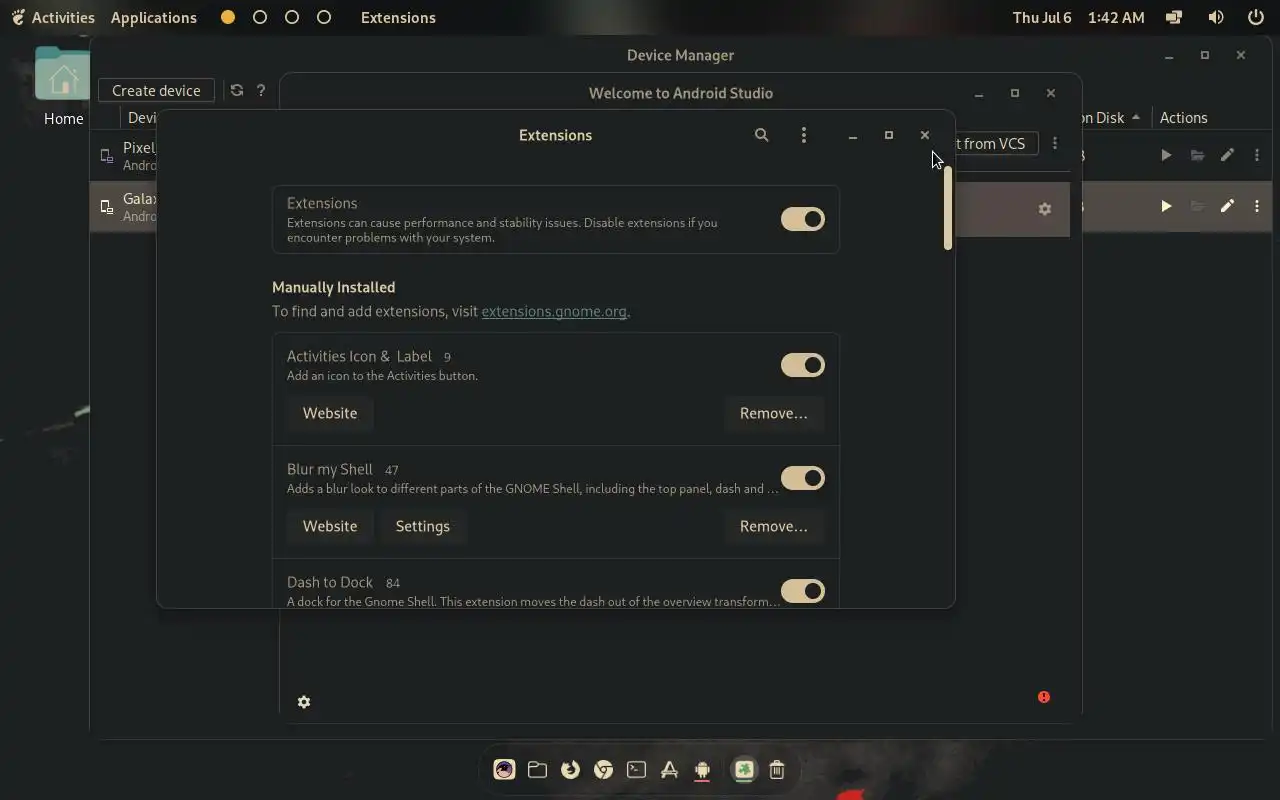
Task: Select the Galaxy device row in Device Manager
Action: click(124, 206)
